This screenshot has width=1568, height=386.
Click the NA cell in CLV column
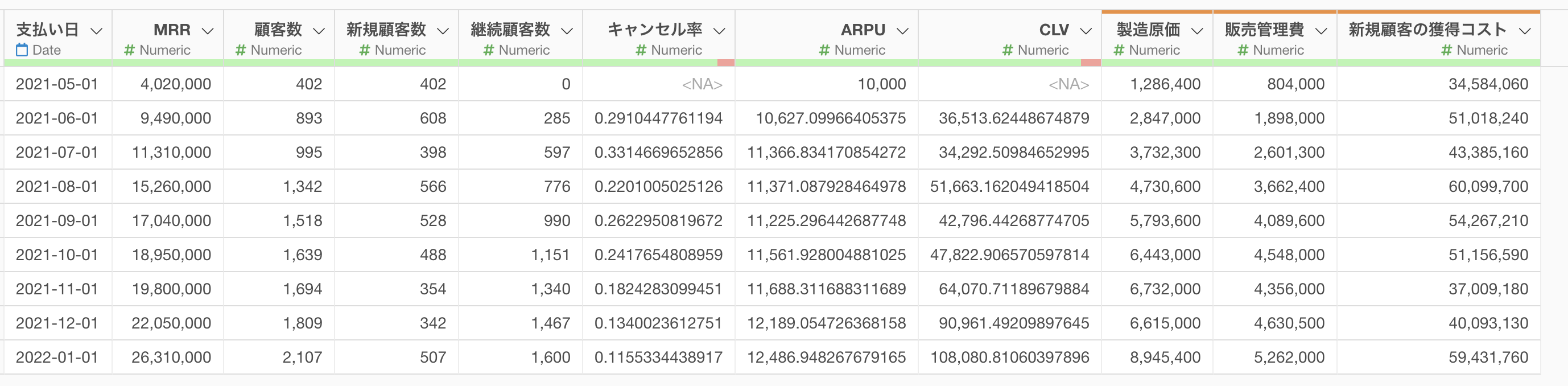tap(1069, 84)
